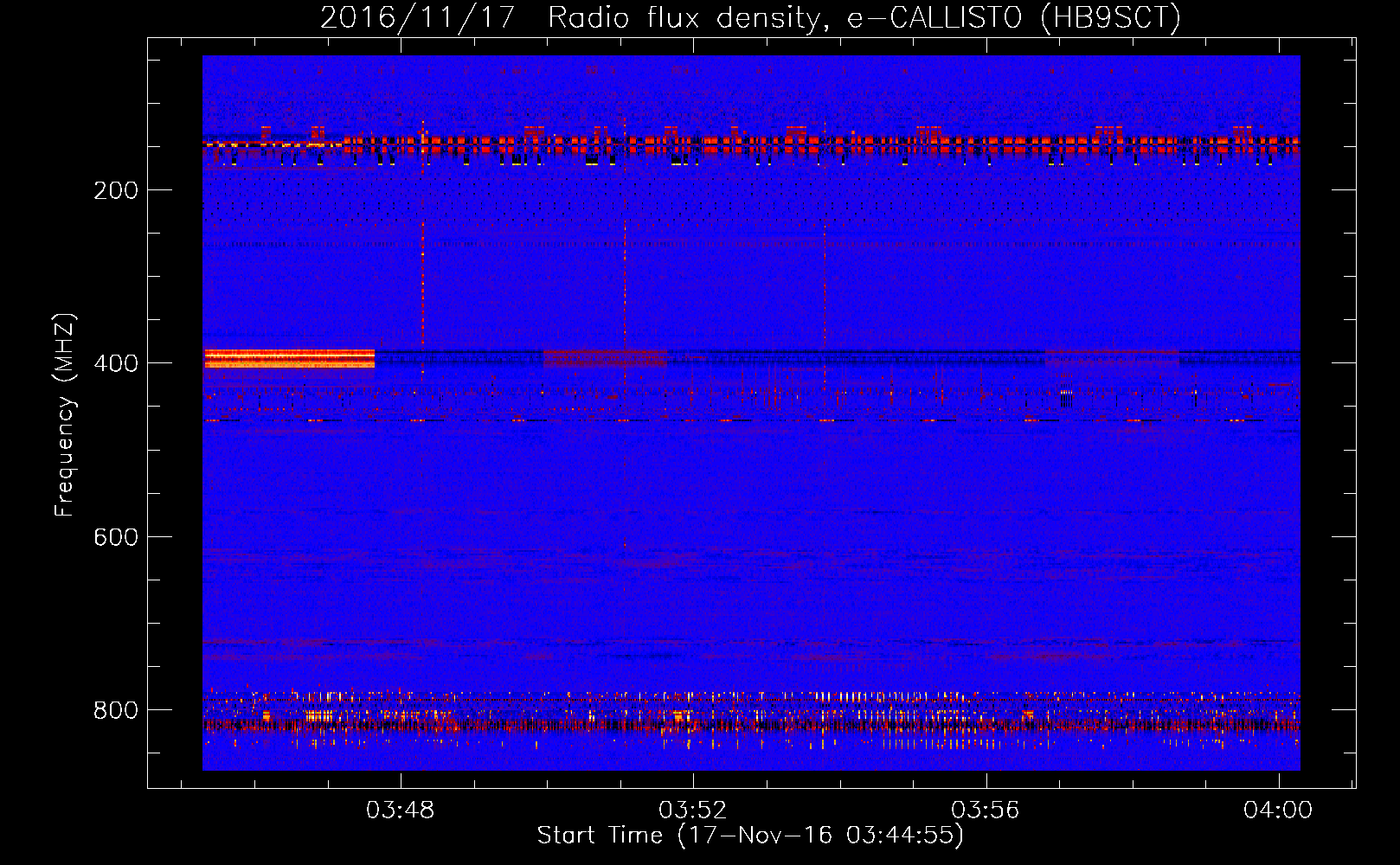Viewport: 1400px width, 865px height.
Task: Click the '03:56' time tick label
Action: click(x=986, y=811)
